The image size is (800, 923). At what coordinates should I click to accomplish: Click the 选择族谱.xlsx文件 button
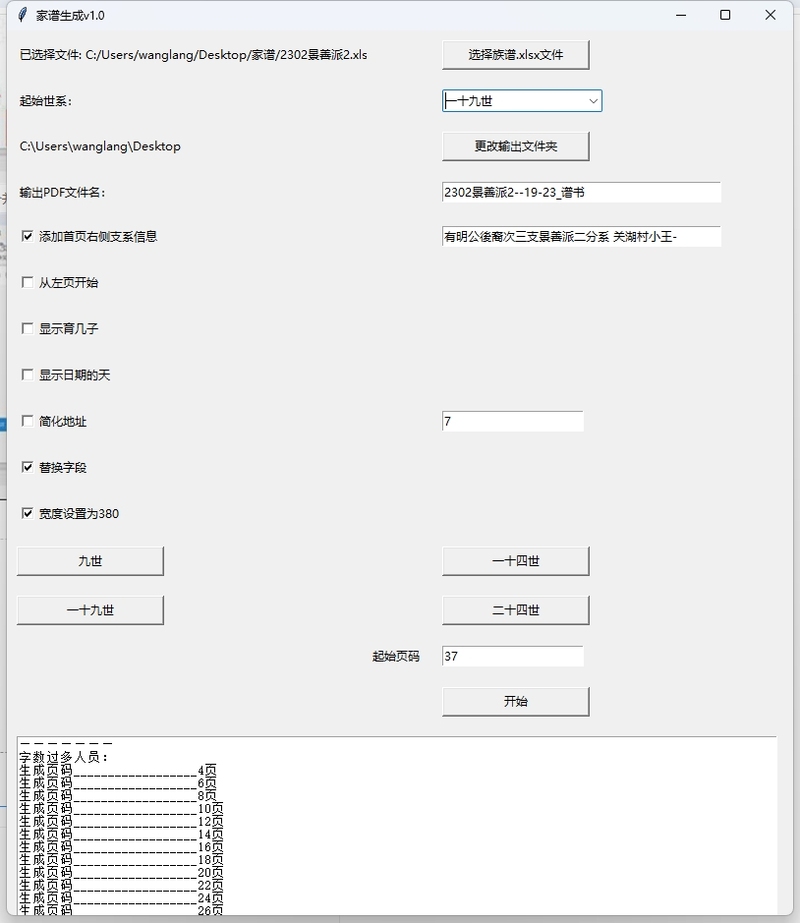[x=516, y=55]
